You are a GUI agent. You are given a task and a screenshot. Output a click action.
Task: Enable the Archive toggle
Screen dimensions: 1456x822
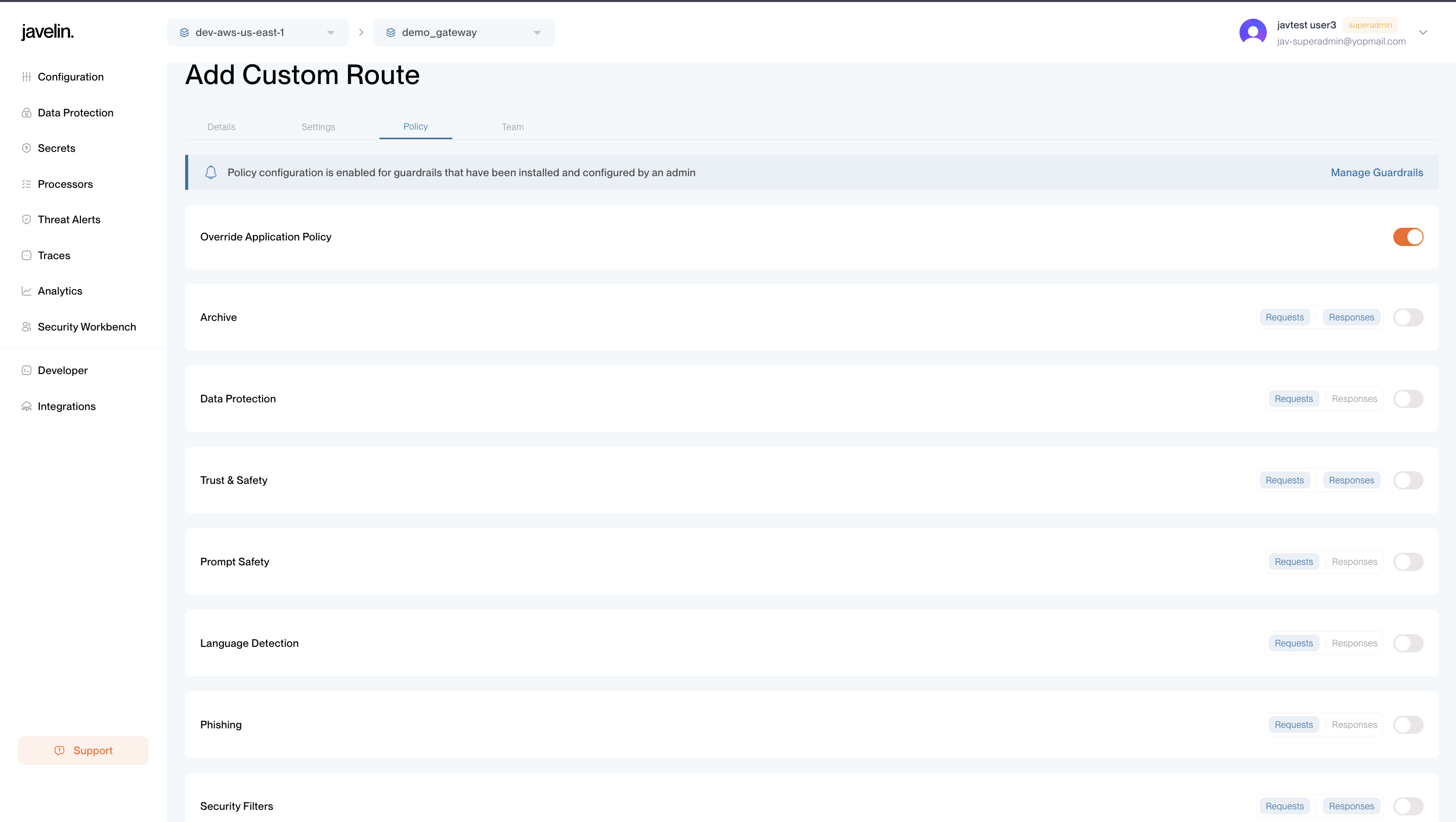point(1408,317)
